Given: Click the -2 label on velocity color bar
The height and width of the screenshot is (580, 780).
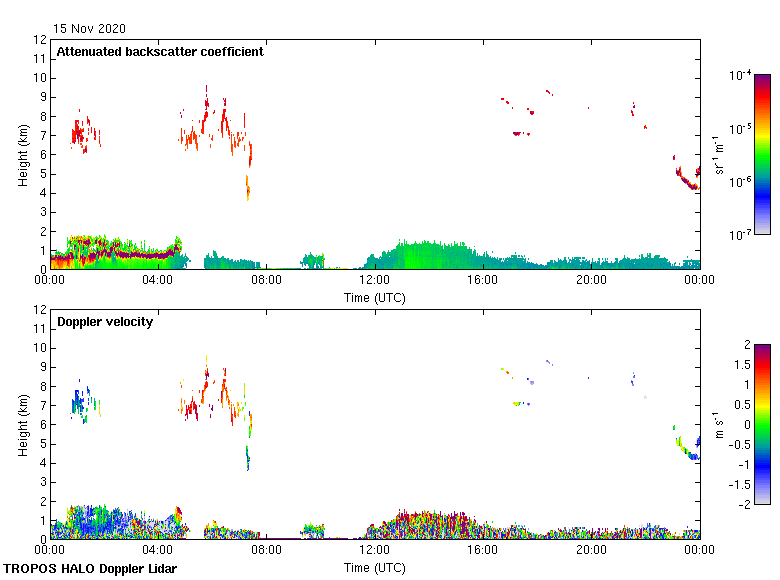Looking at the screenshot, I should (742, 503).
